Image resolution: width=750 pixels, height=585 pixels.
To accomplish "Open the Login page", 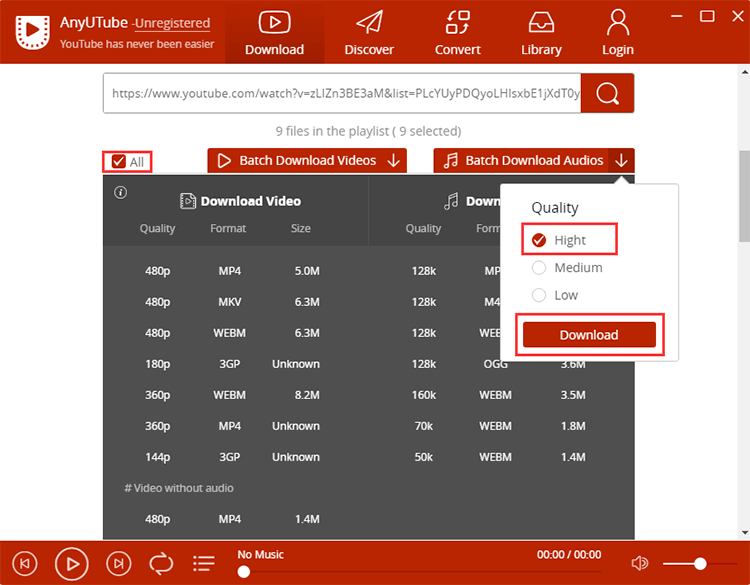I will pos(618,33).
